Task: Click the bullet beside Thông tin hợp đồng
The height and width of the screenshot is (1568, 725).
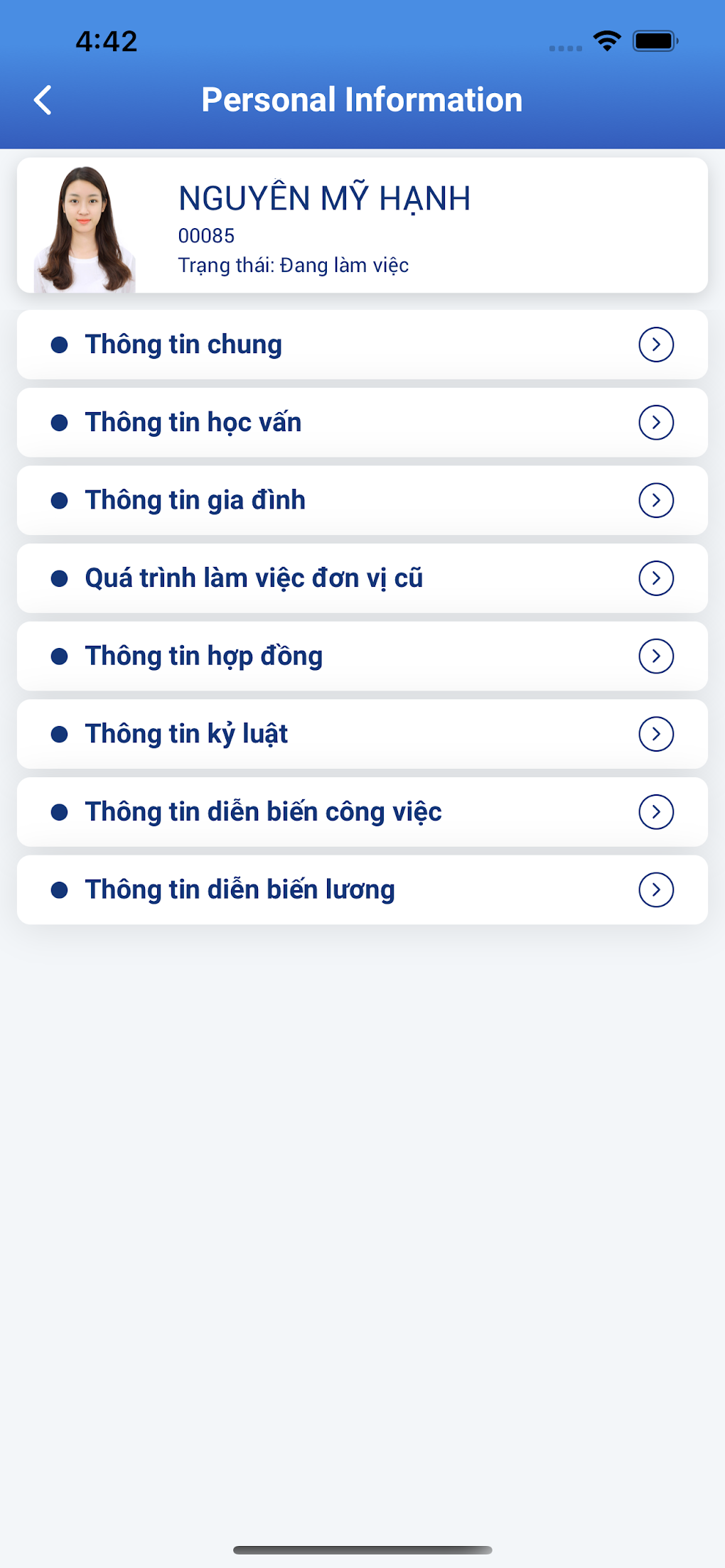Action: (x=60, y=656)
